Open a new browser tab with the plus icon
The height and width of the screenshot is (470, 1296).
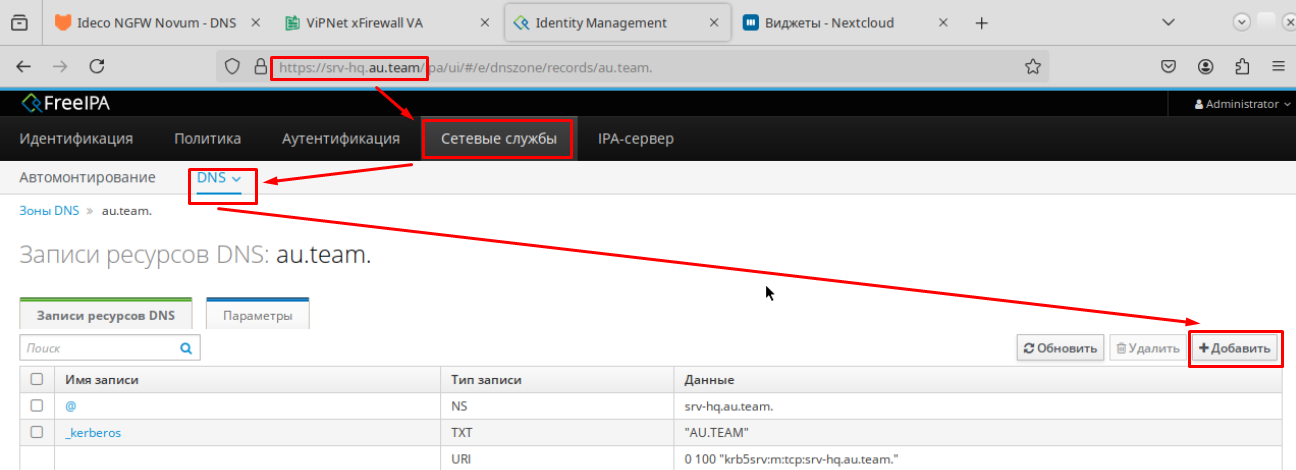pyautogui.click(x=981, y=22)
